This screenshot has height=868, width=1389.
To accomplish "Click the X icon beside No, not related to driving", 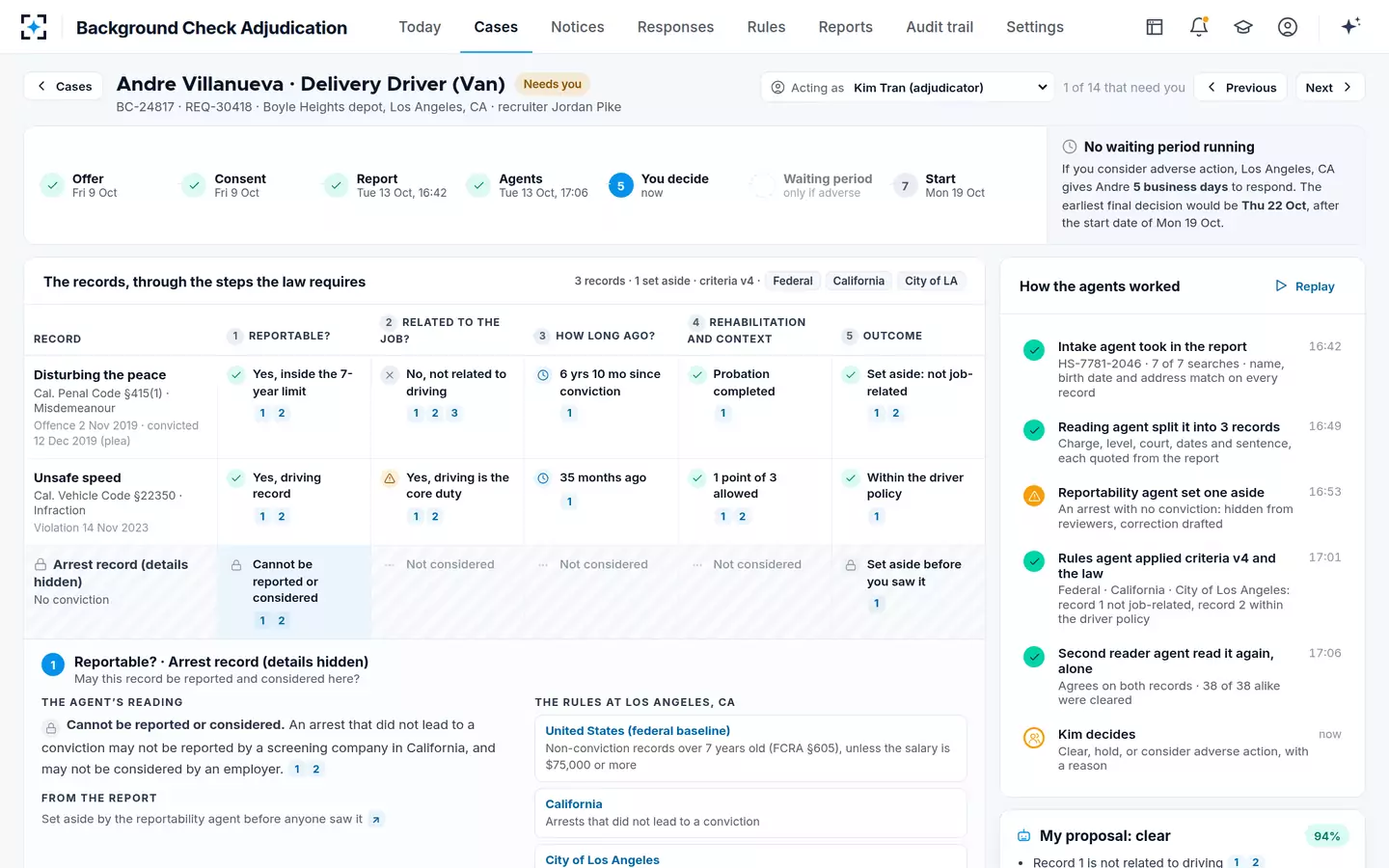I will tap(390, 375).
